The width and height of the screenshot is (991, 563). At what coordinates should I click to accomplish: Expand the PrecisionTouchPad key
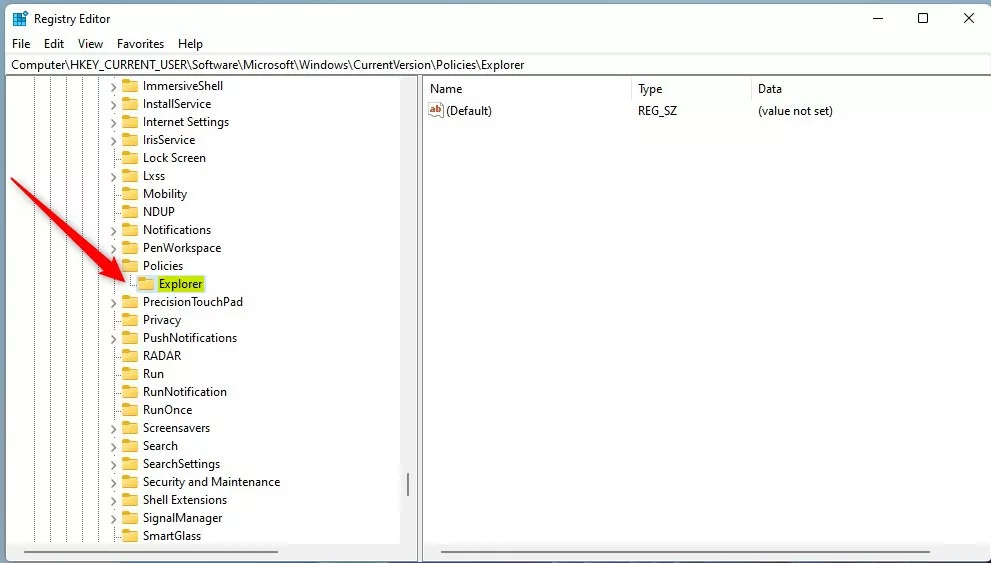point(113,303)
